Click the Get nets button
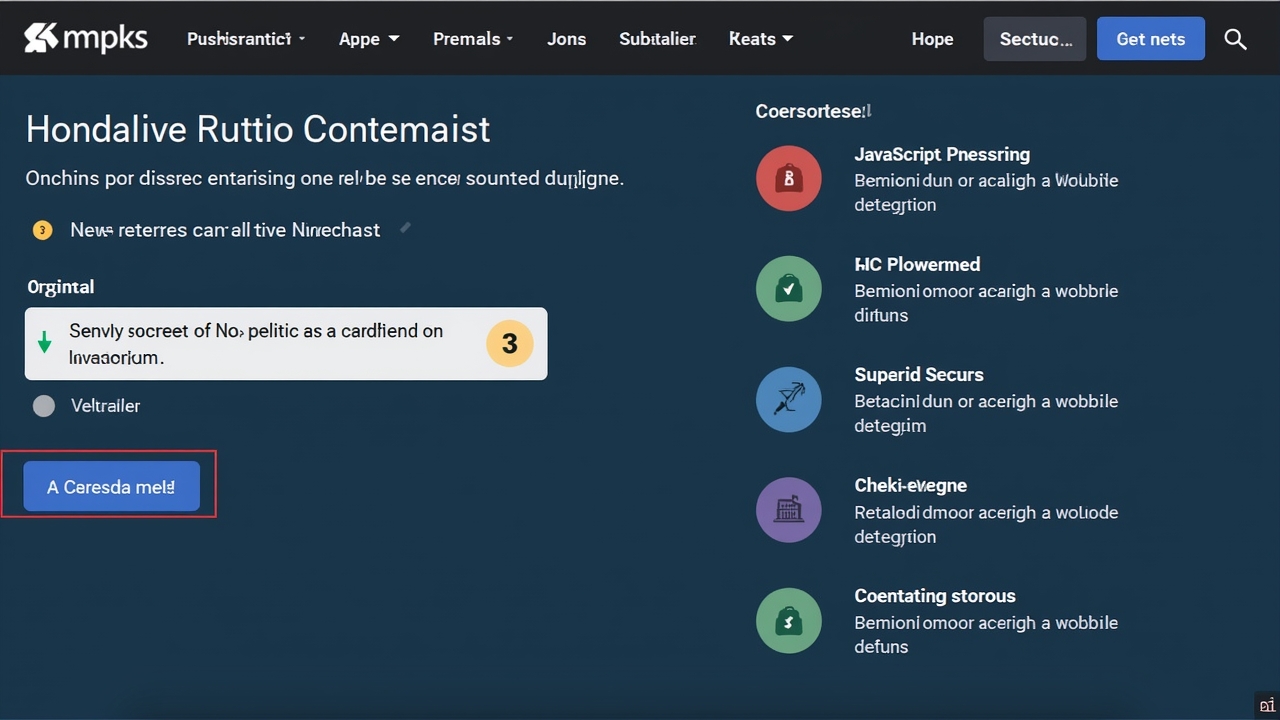Image resolution: width=1280 pixels, height=720 pixels. tap(1150, 39)
